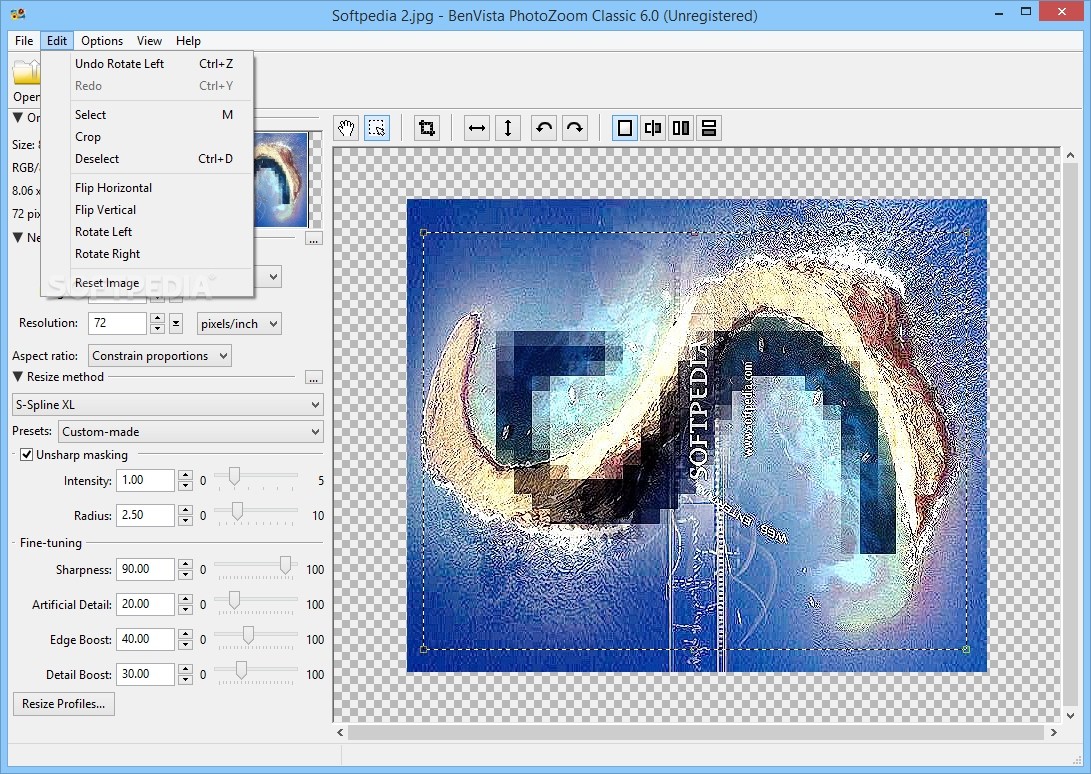Screen dimensions: 1091x774
Task: Choose Select in the Edit menu
Action: (148, 115)
